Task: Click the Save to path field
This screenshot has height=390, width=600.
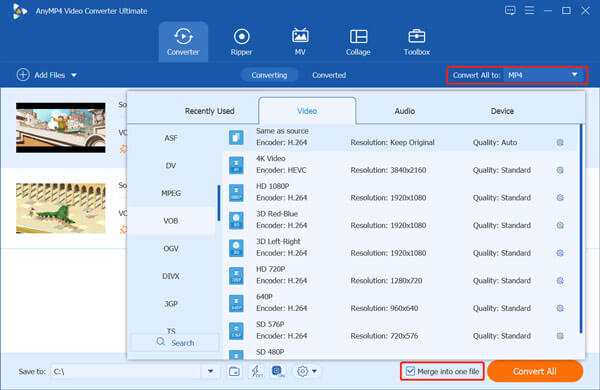Action: coord(126,371)
